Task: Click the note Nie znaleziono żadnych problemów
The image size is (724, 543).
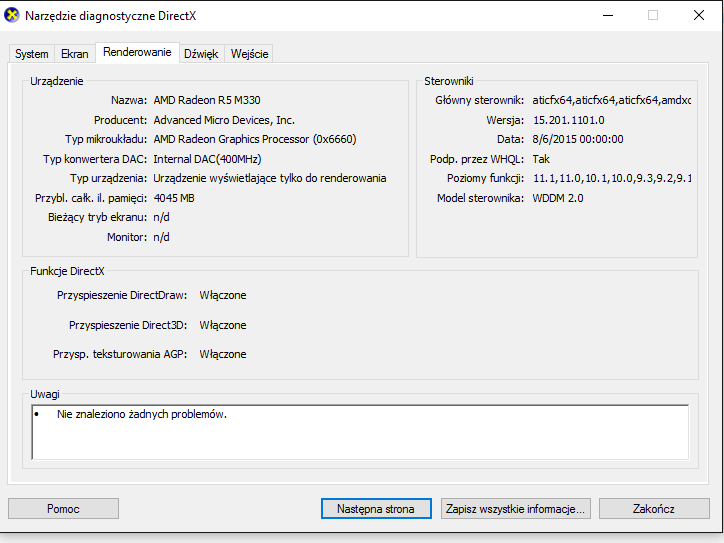Action: coord(142,414)
